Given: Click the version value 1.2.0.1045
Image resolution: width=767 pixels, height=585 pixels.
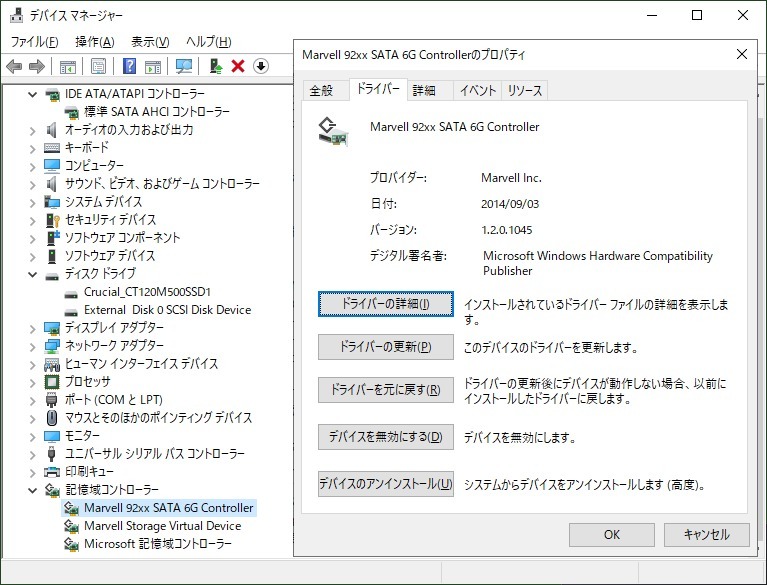Looking at the screenshot, I should [x=506, y=230].
